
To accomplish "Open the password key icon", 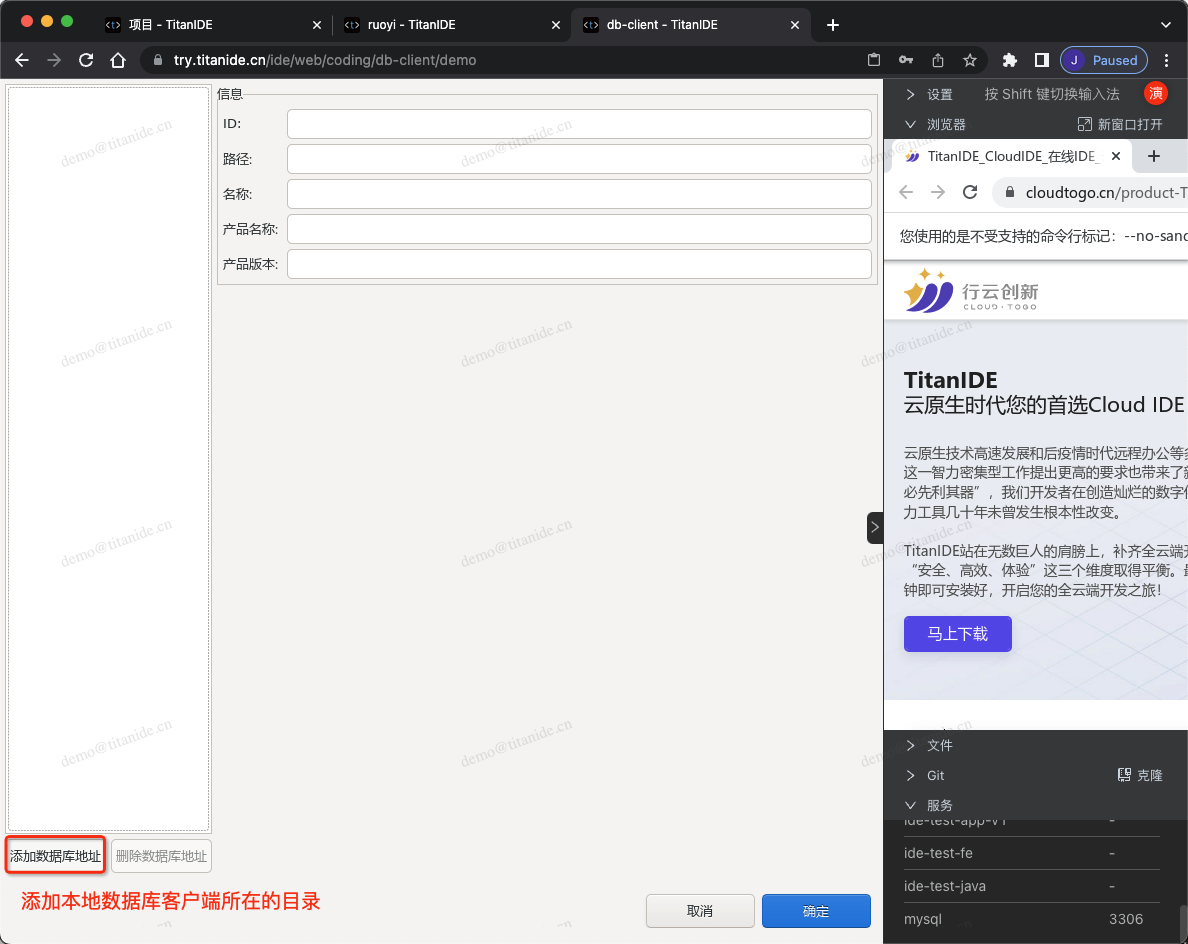I will pyautogui.click(x=905, y=60).
